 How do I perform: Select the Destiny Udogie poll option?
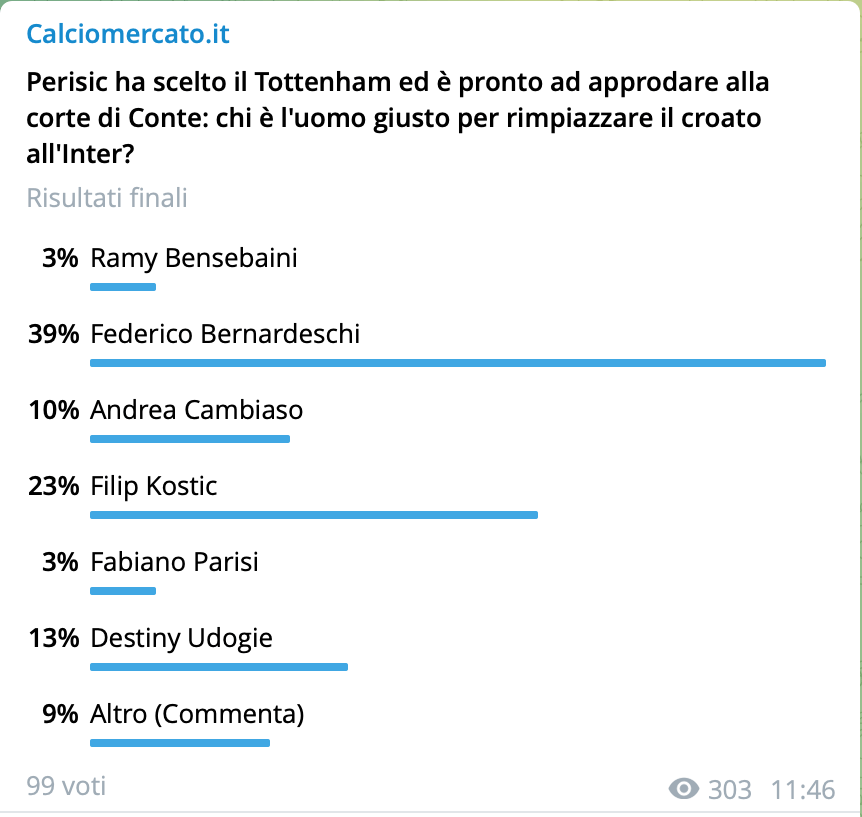click(x=180, y=638)
